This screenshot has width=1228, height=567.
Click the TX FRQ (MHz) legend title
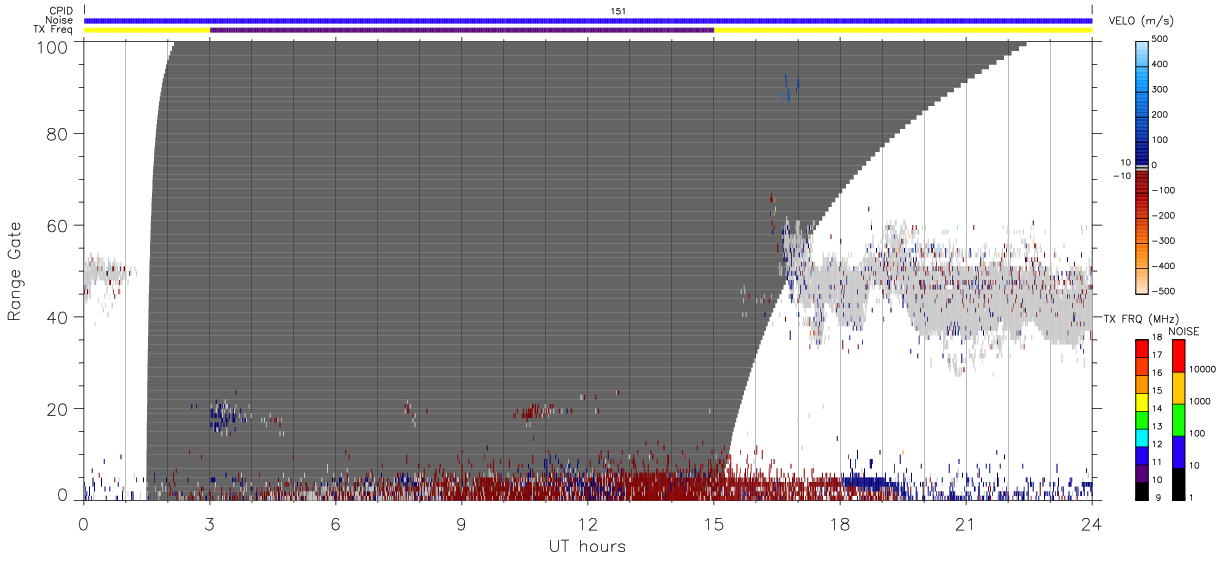pyautogui.click(x=1141, y=318)
